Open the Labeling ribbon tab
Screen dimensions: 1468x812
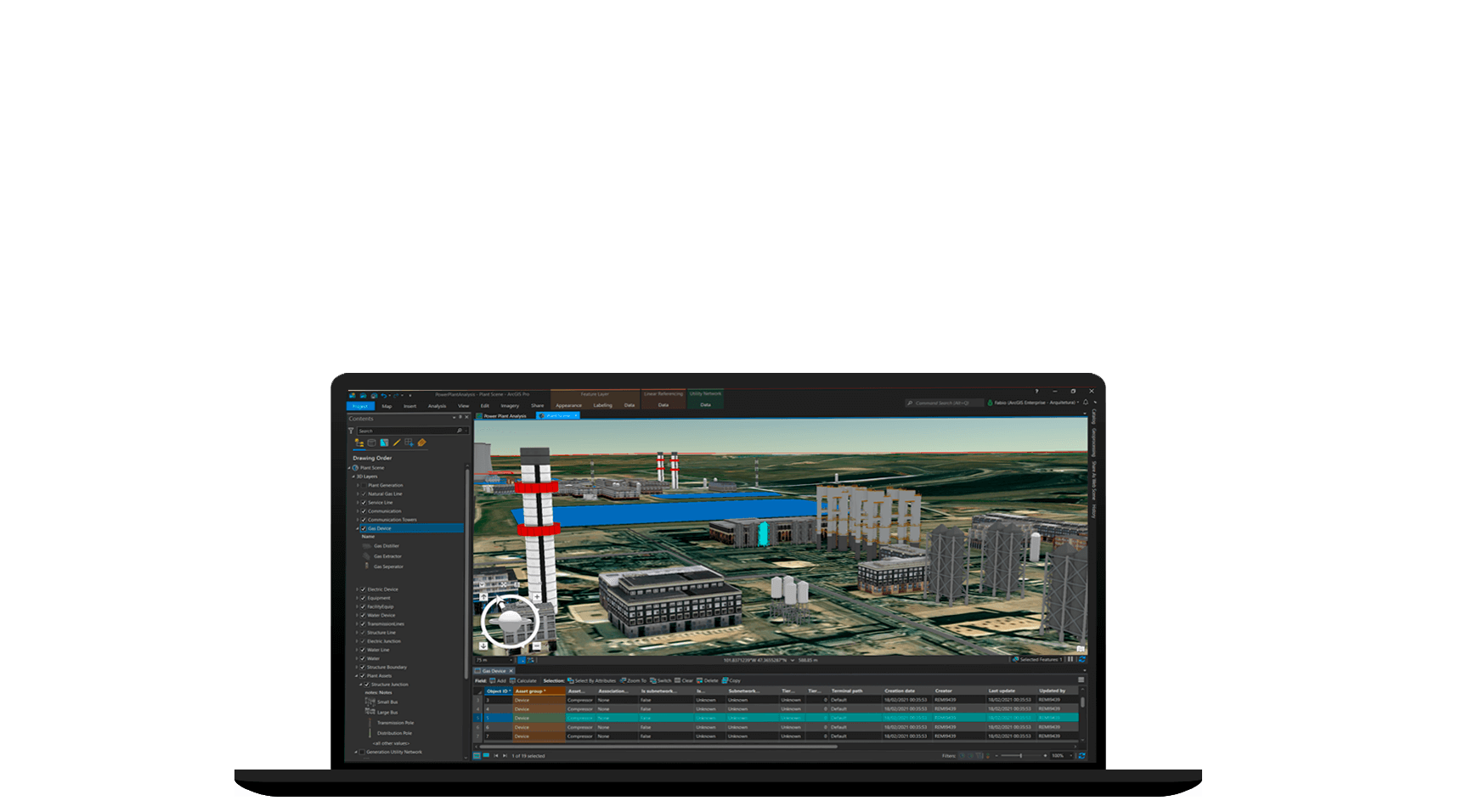click(603, 405)
